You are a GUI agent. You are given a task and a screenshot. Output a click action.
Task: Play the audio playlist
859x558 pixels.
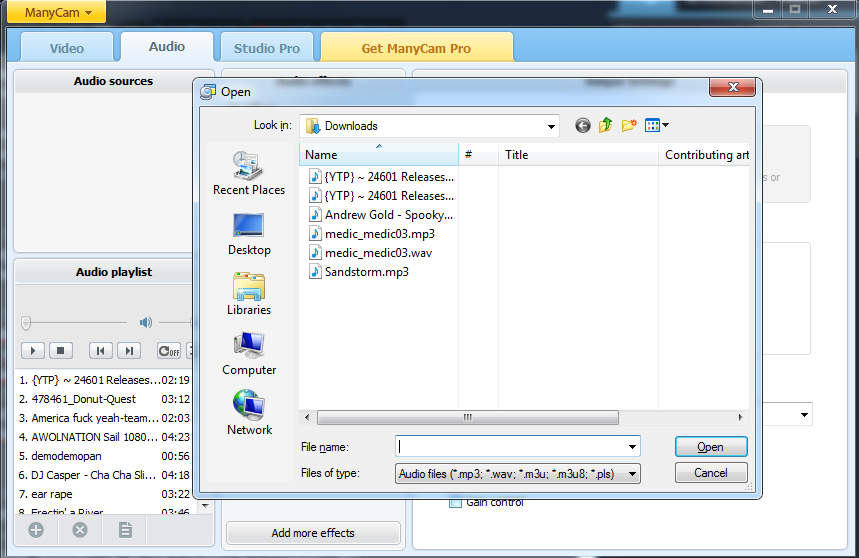(33, 350)
